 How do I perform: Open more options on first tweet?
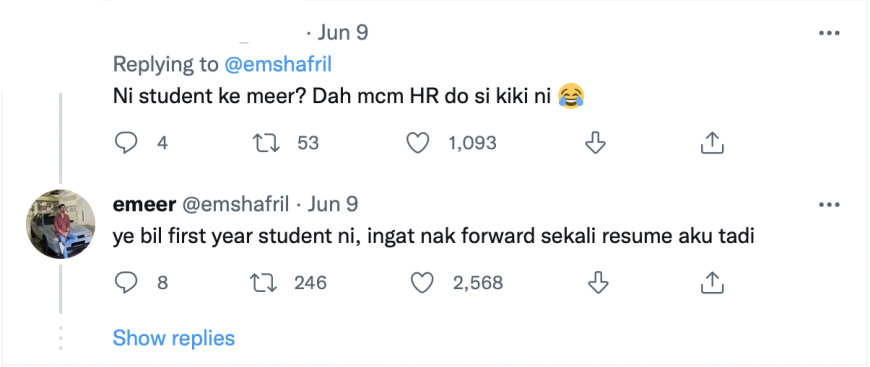[x=829, y=33]
